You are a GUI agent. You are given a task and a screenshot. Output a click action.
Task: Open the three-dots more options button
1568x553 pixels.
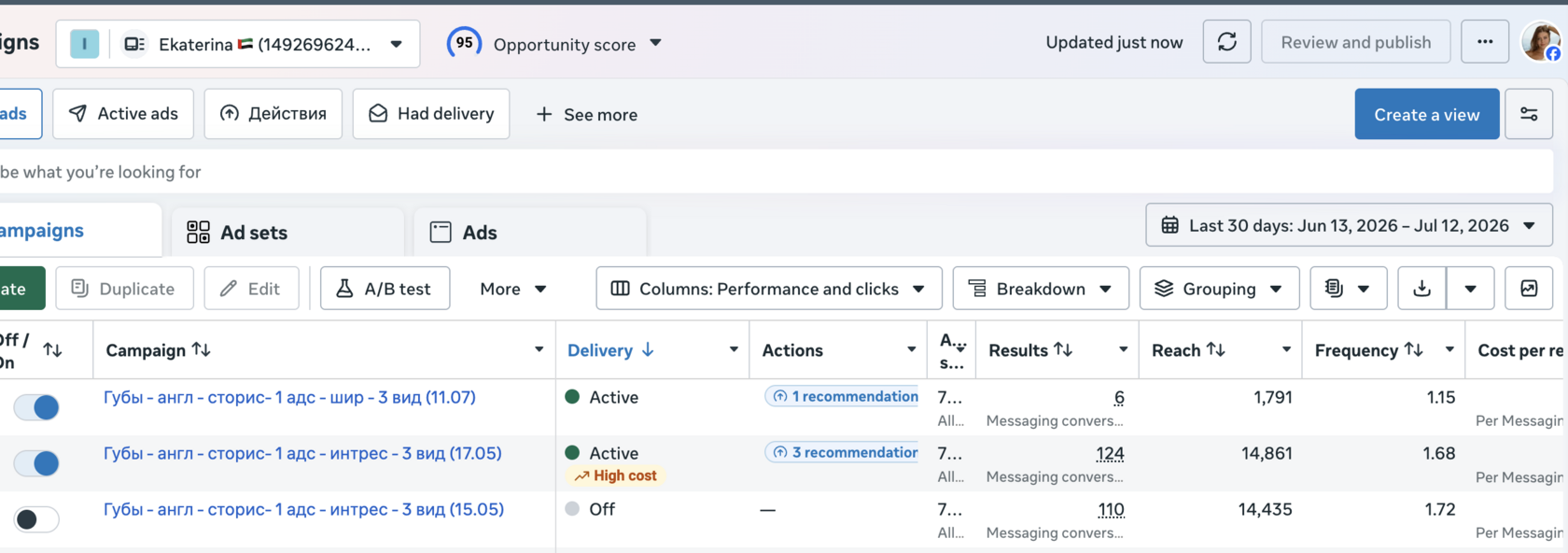tap(1484, 42)
